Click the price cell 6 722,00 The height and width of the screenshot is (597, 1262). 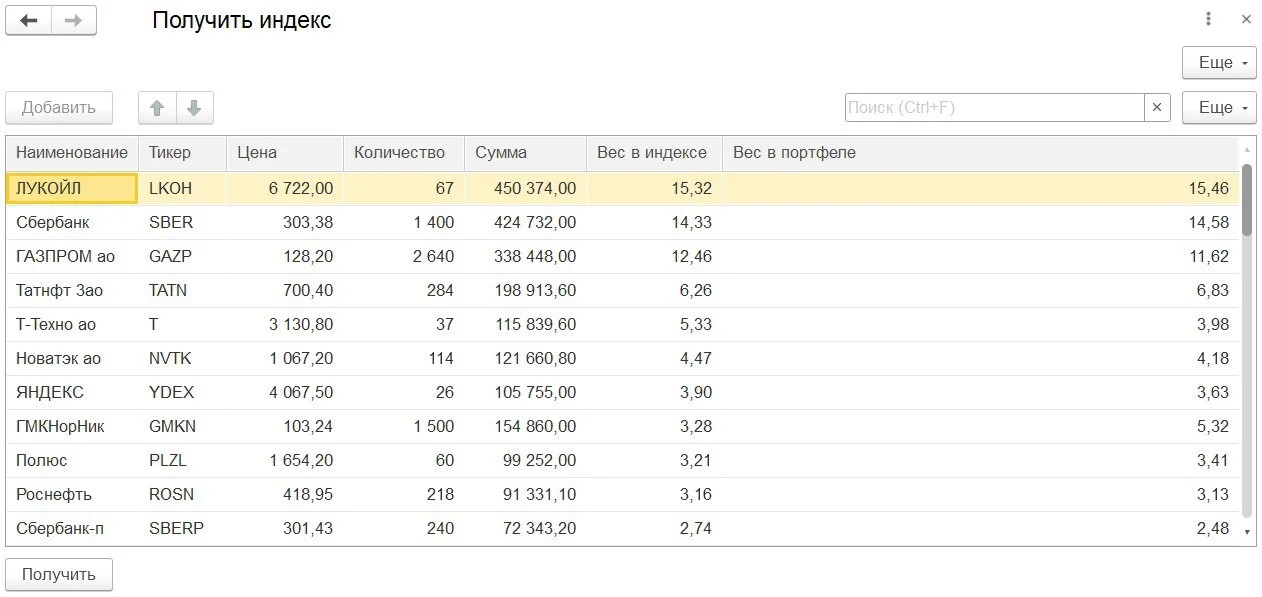pyautogui.click(x=285, y=188)
